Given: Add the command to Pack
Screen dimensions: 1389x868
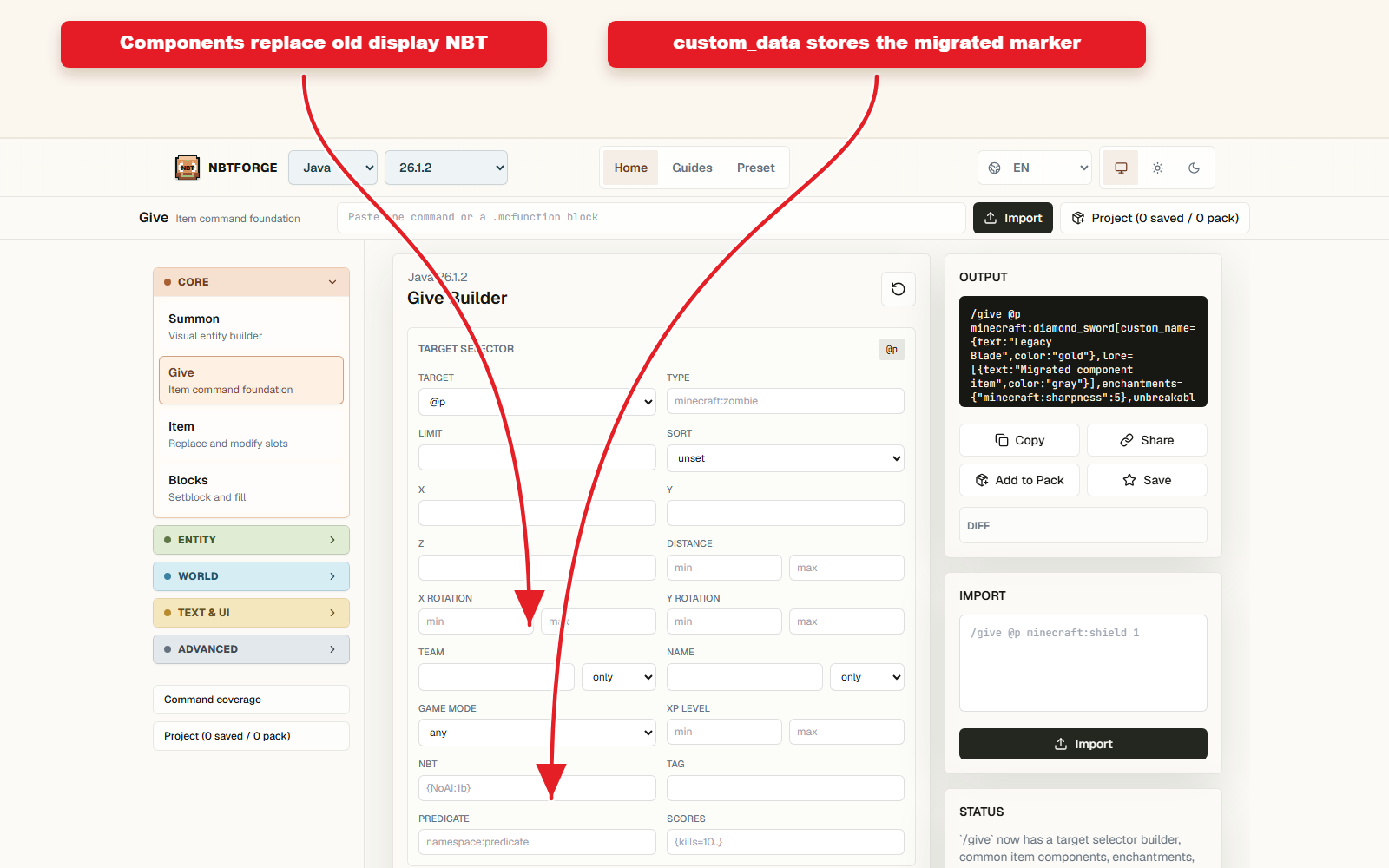Looking at the screenshot, I should (x=1019, y=480).
